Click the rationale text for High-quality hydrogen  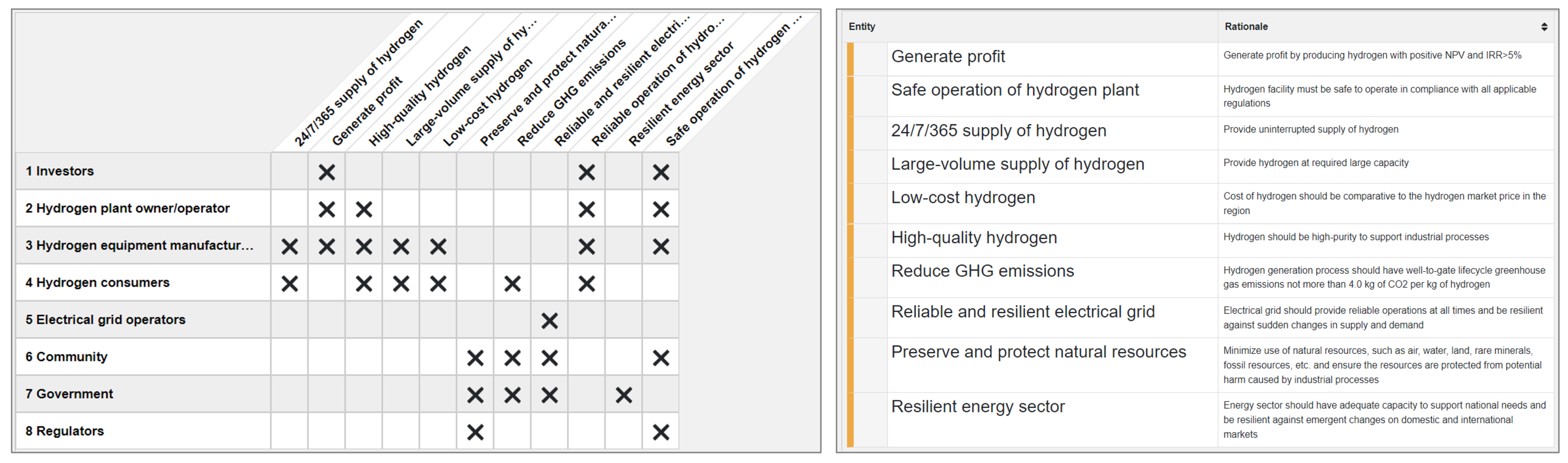coord(1356,237)
